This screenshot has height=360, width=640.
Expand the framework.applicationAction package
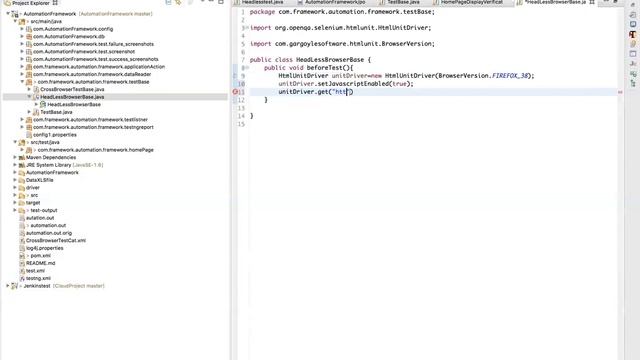click(x=22, y=67)
